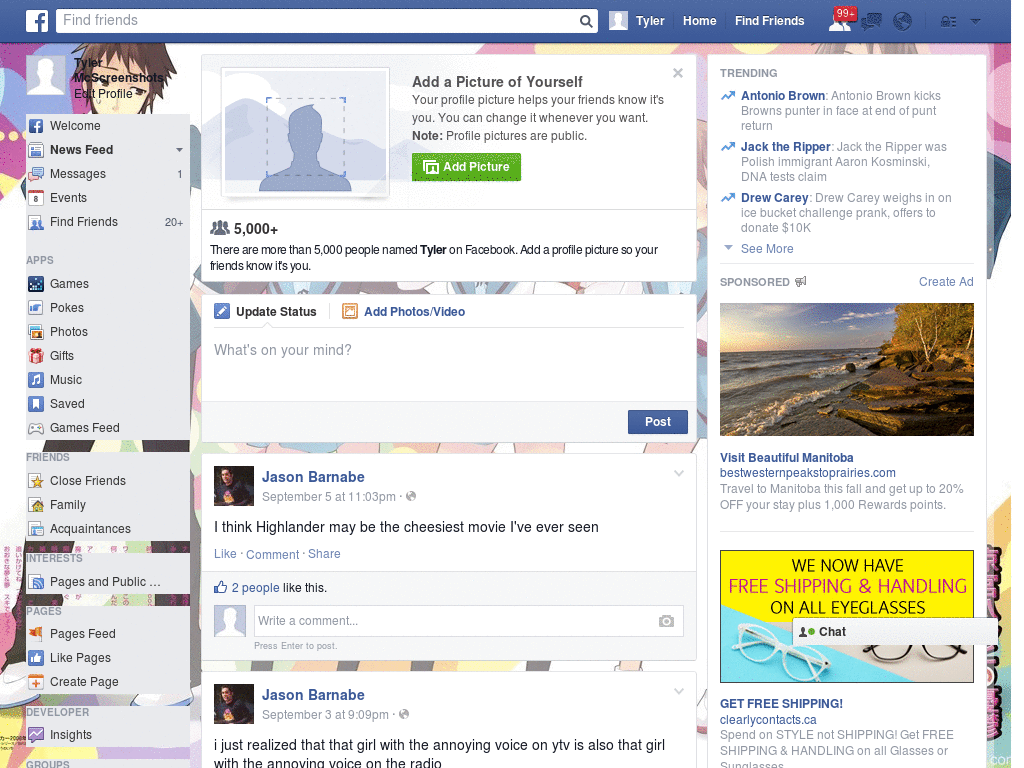
Task: Open Gifts in sidebar
Action: point(108,356)
